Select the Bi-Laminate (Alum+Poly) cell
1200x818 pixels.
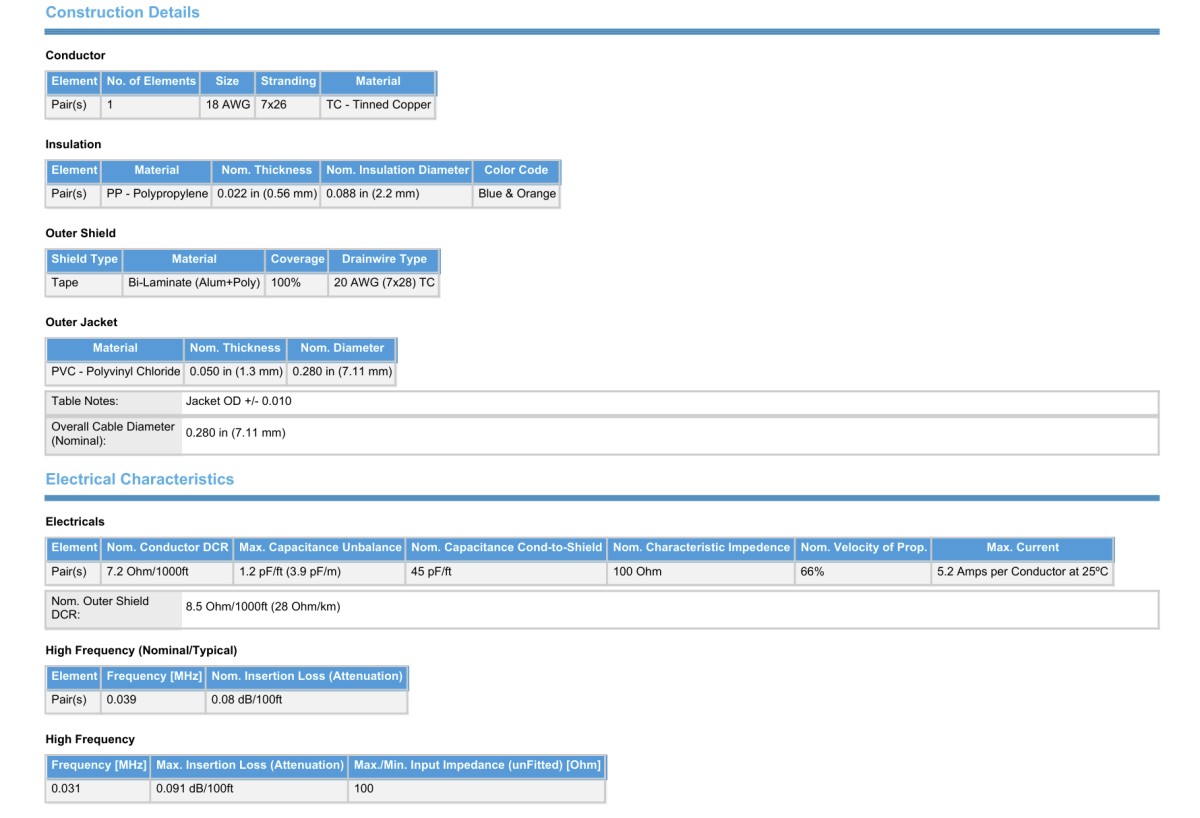coord(194,283)
